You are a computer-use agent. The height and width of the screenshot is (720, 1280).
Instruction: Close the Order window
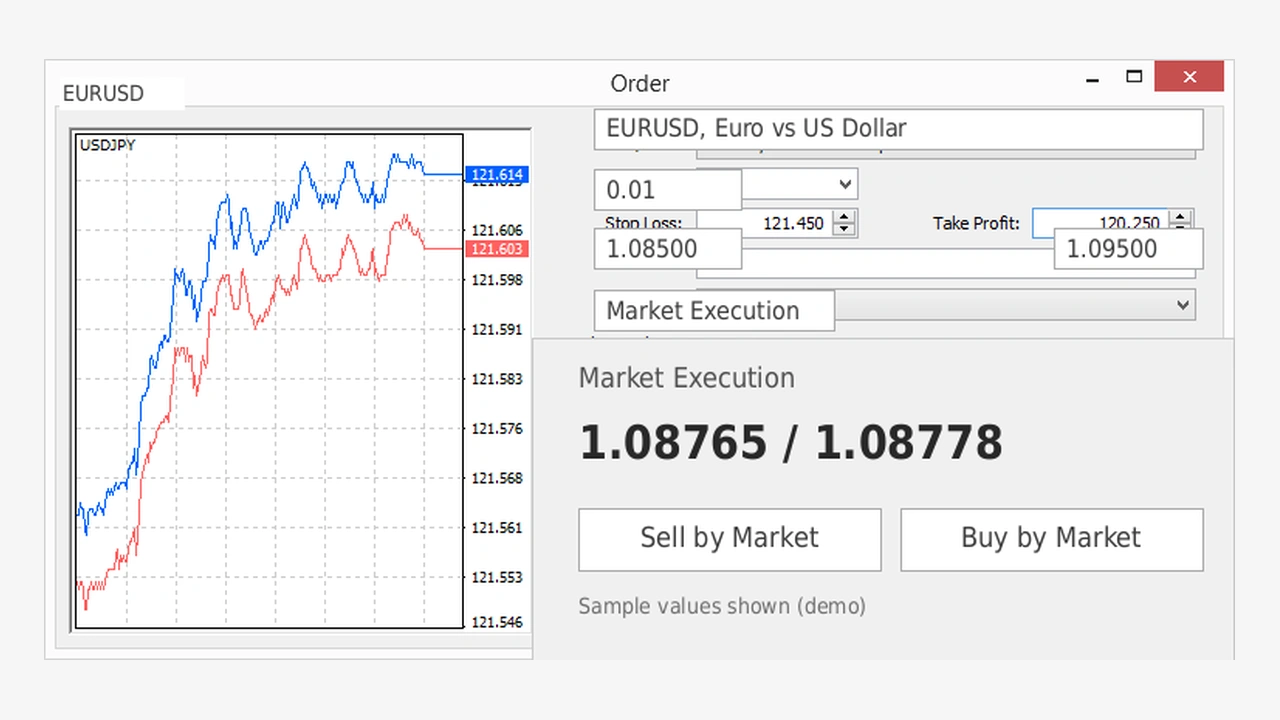[1189, 77]
